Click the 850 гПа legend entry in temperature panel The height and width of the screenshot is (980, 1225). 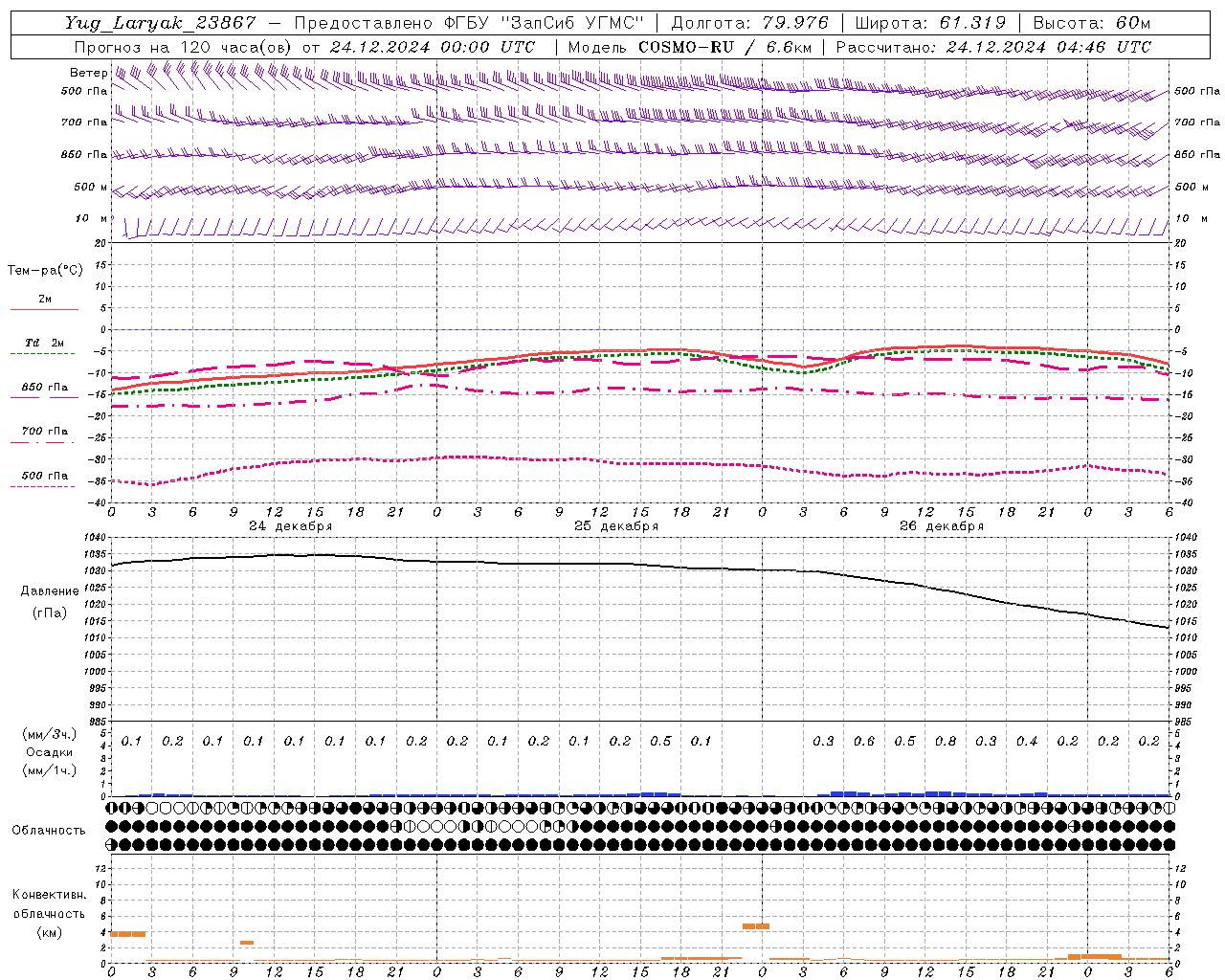[x=44, y=387]
